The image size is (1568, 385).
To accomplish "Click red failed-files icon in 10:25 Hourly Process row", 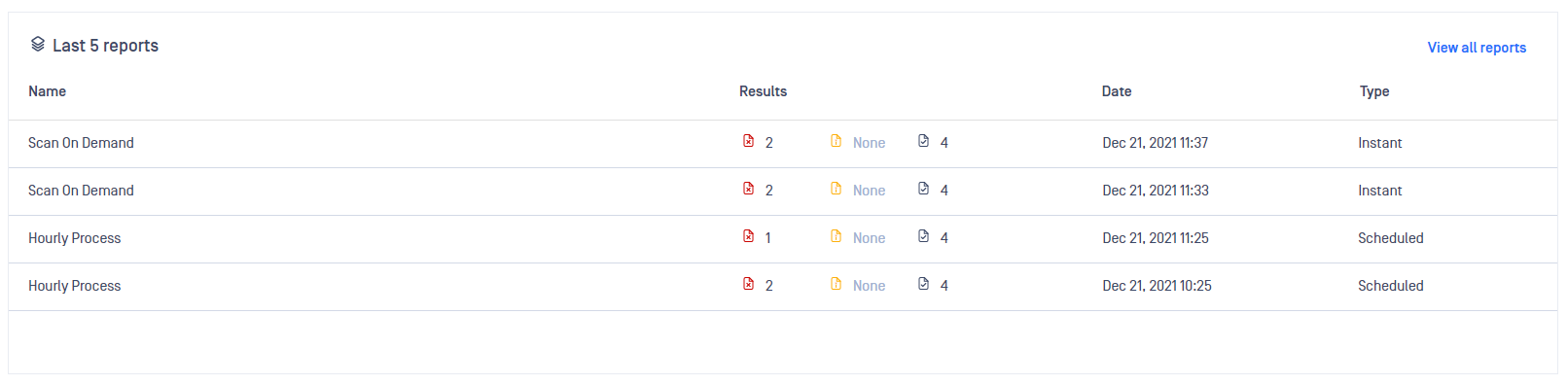I will point(748,284).
